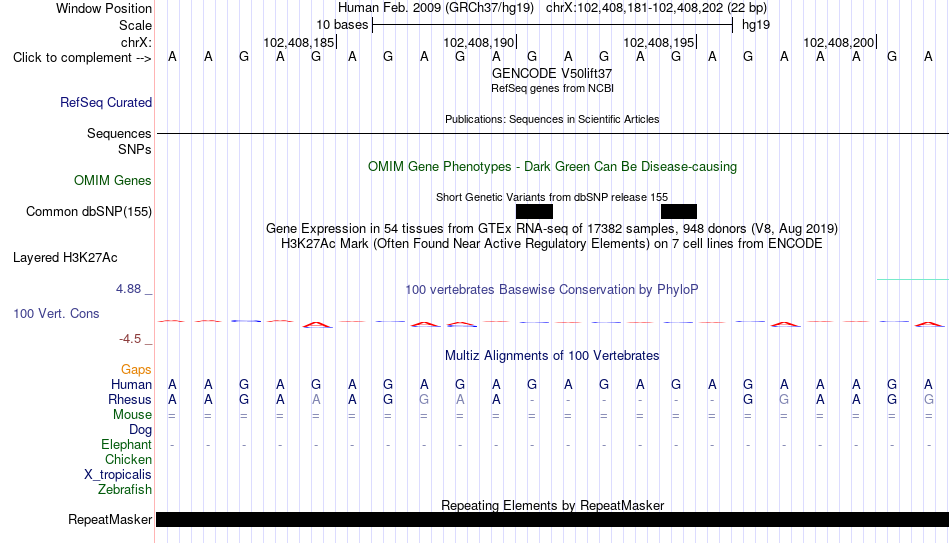950x543 pixels.
Task: Click the coordinate label '102,408,195'
Action: point(659,42)
